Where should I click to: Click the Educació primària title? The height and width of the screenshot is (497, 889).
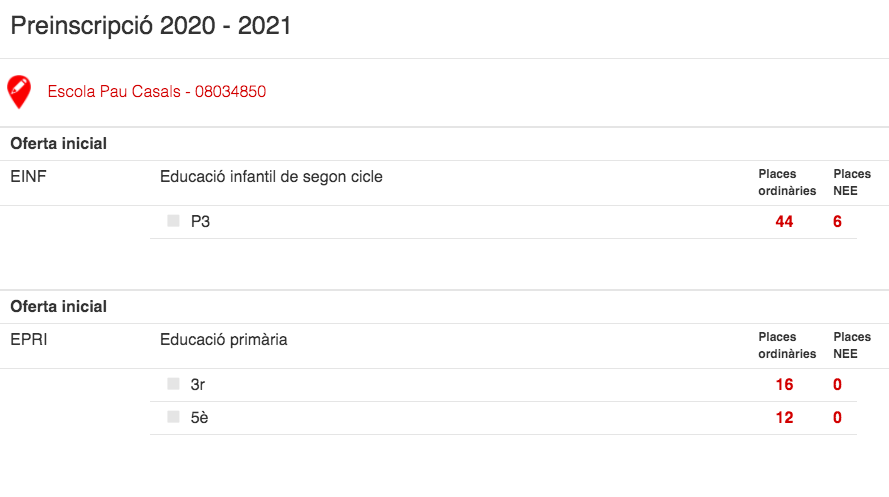[x=223, y=340]
